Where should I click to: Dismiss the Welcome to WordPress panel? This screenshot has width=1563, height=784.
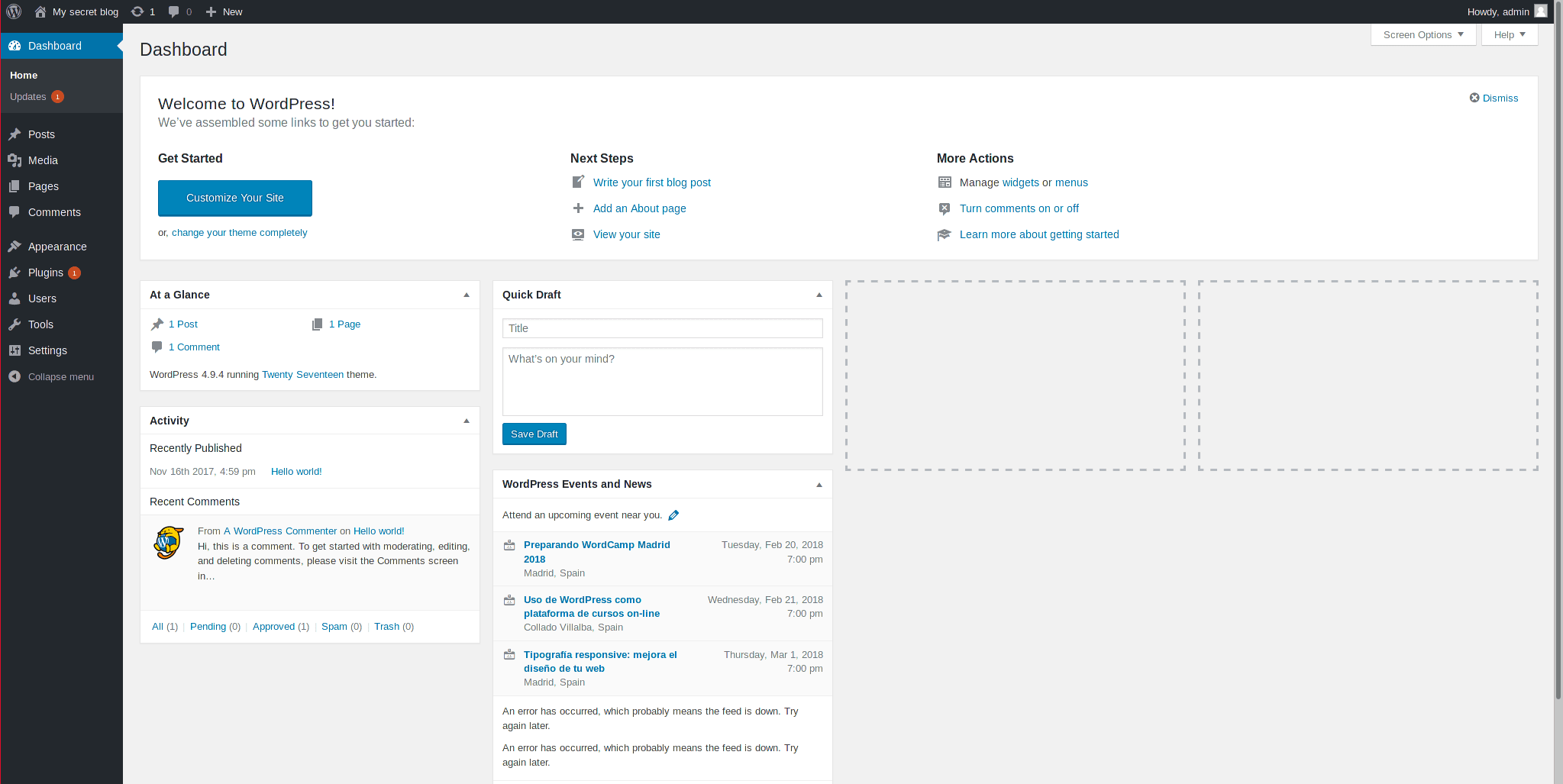1494,98
